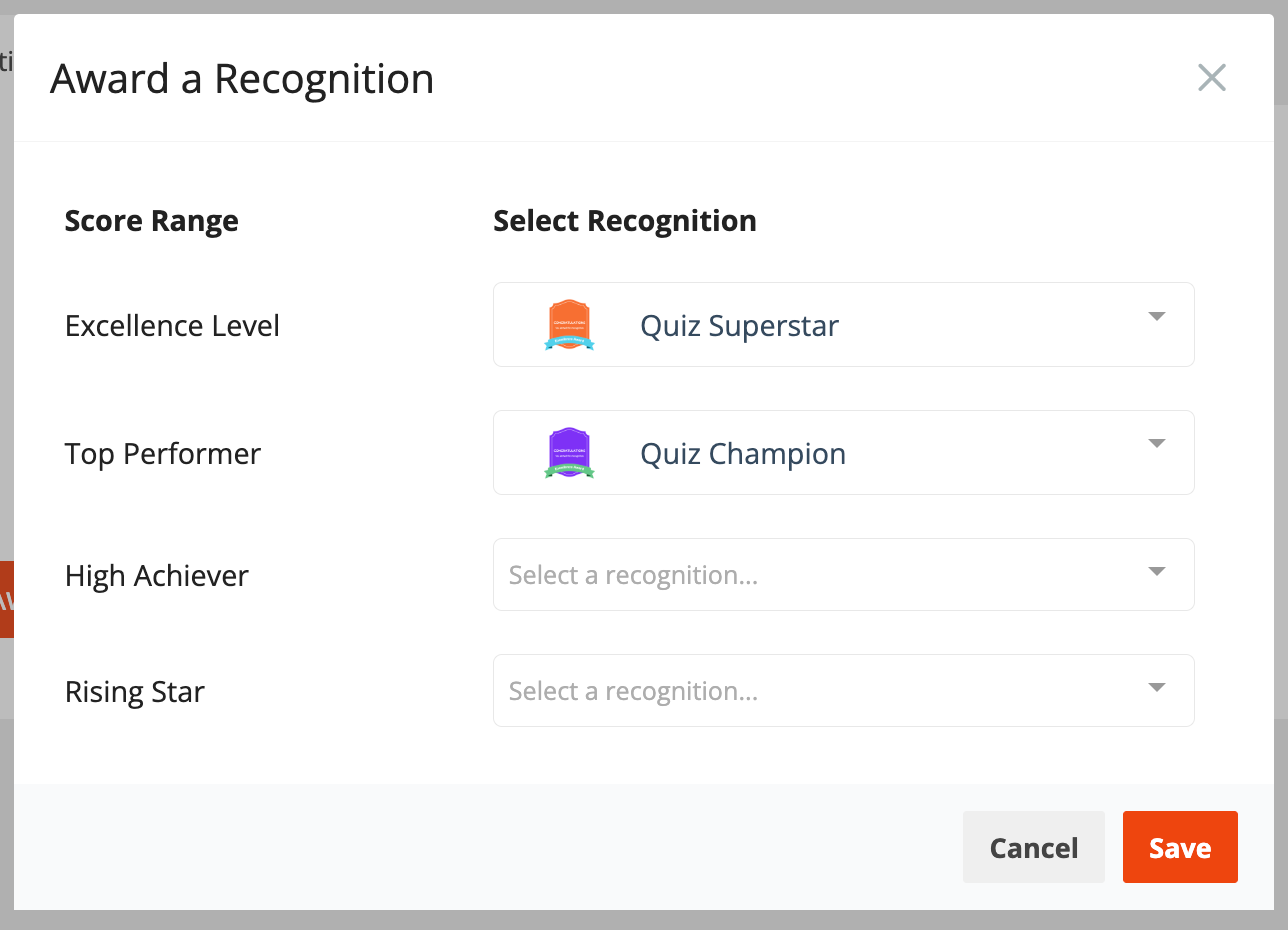The width and height of the screenshot is (1288, 930).
Task: Click the Excellence Level row label
Action: (172, 326)
